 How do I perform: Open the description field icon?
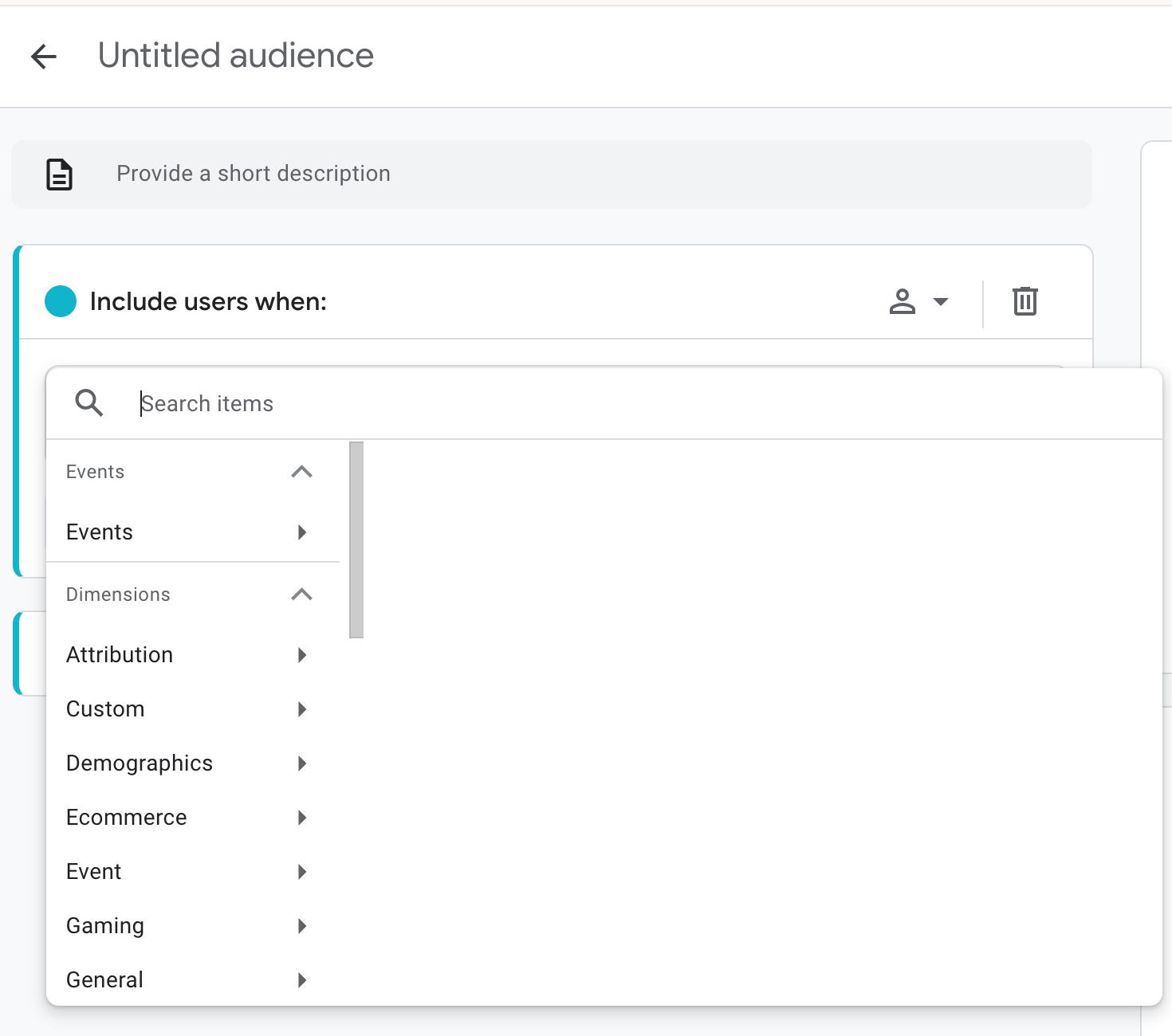point(59,174)
